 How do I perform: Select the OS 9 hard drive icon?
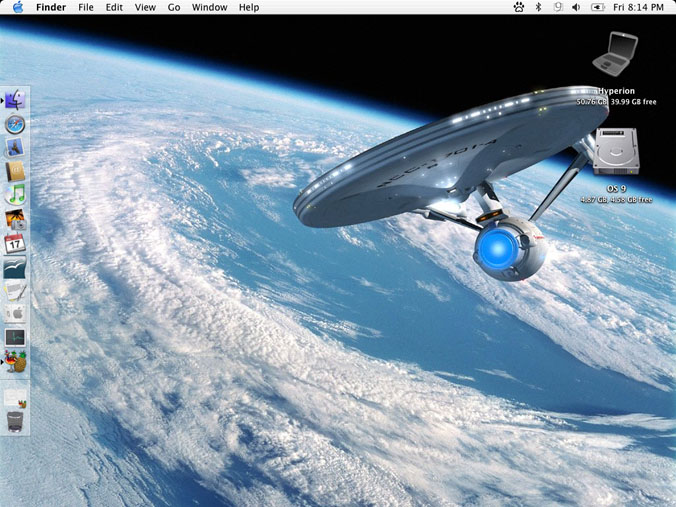click(x=616, y=151)
